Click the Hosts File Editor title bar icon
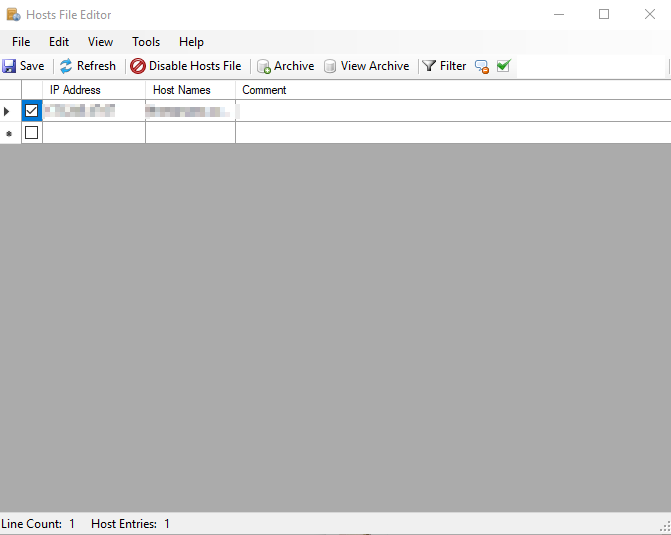 point(13,15)
